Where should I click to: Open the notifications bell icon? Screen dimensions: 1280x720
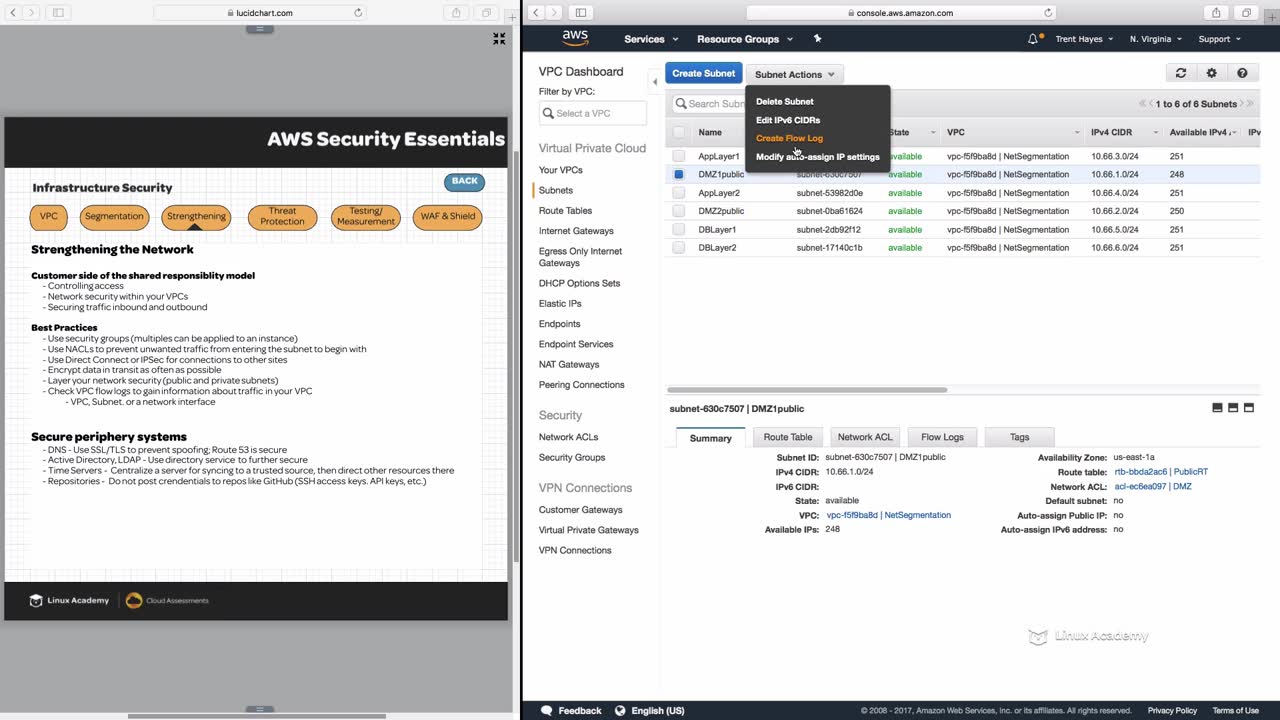click(x=1033, y=39)
